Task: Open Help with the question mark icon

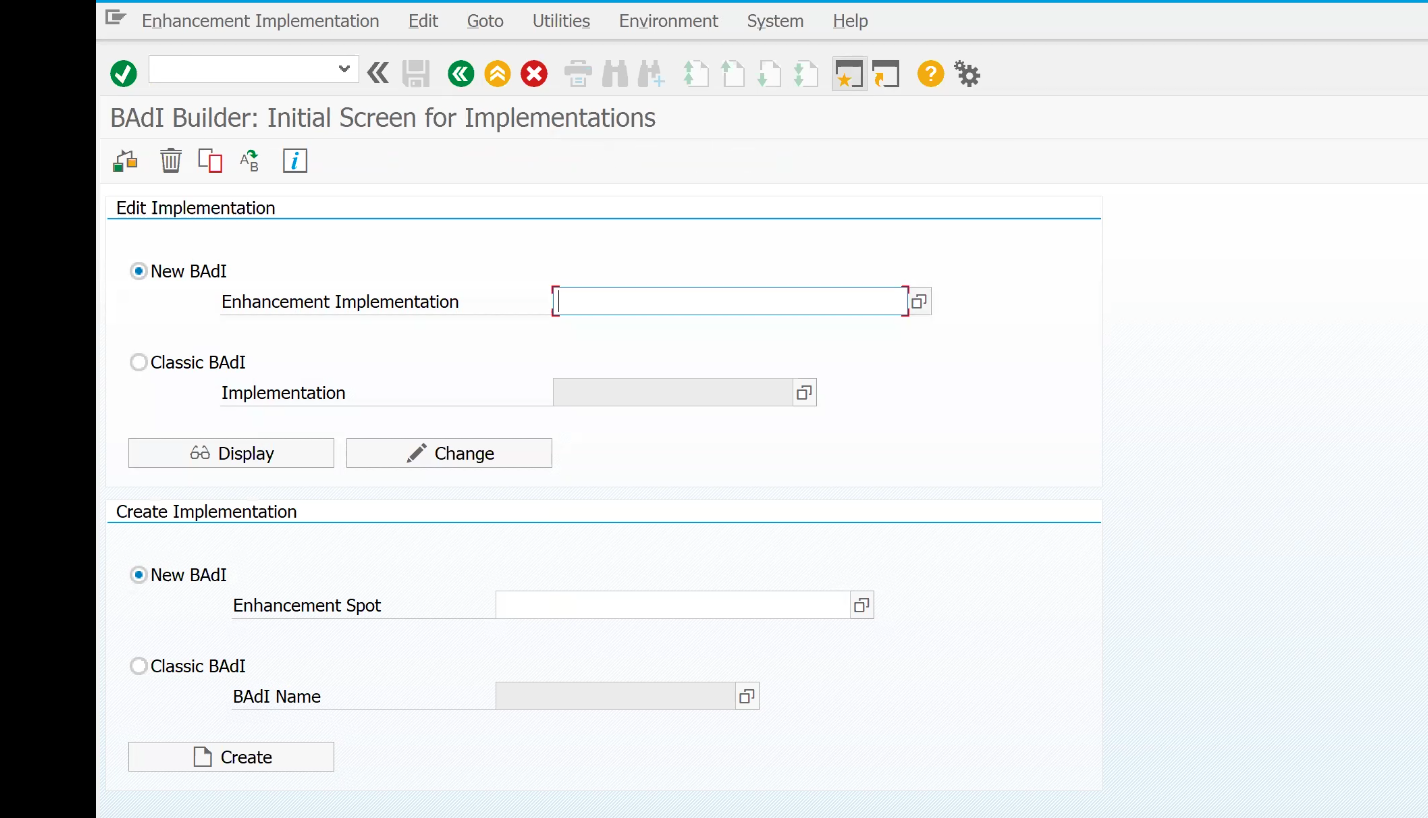Action: tap(930, 73)
